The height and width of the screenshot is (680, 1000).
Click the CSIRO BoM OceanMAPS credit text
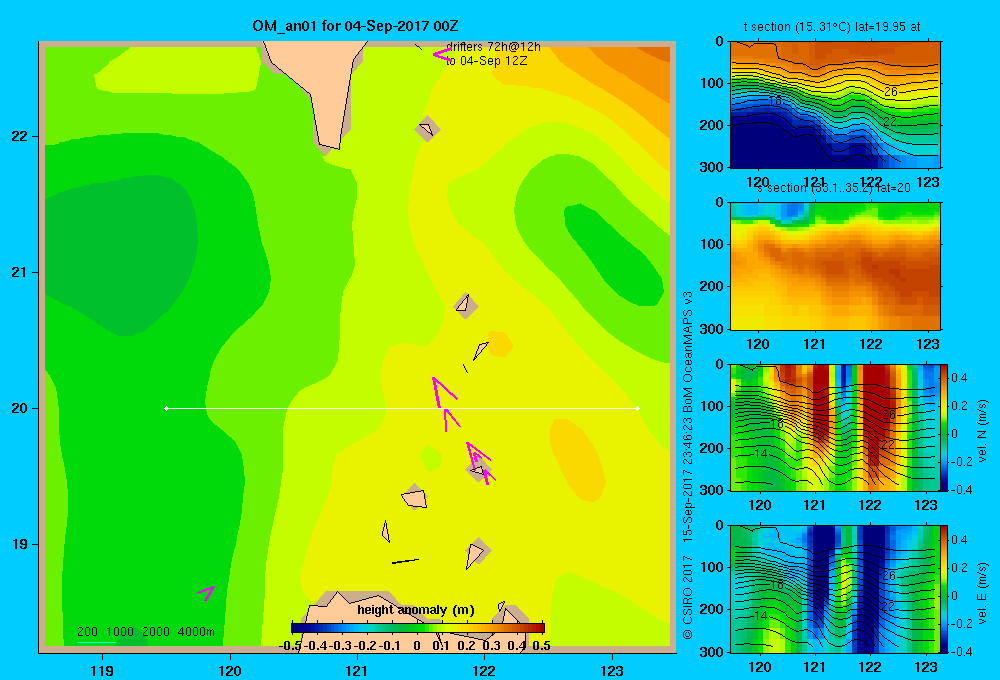click(x=688, y=466)
